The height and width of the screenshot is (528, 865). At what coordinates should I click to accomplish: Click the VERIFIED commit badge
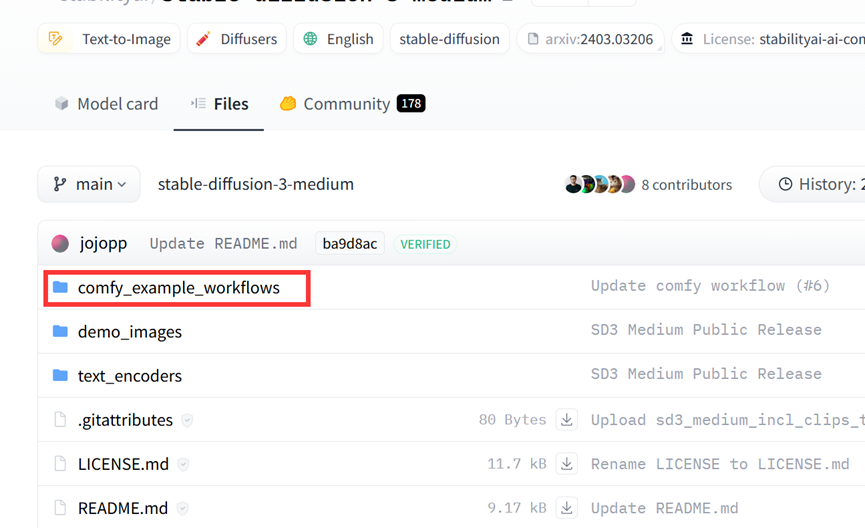[x=425, y=244]
